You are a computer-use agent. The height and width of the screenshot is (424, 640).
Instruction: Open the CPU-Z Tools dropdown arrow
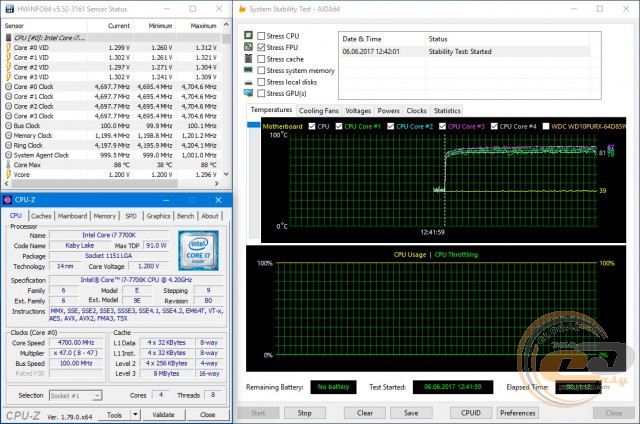coord(136,415)
